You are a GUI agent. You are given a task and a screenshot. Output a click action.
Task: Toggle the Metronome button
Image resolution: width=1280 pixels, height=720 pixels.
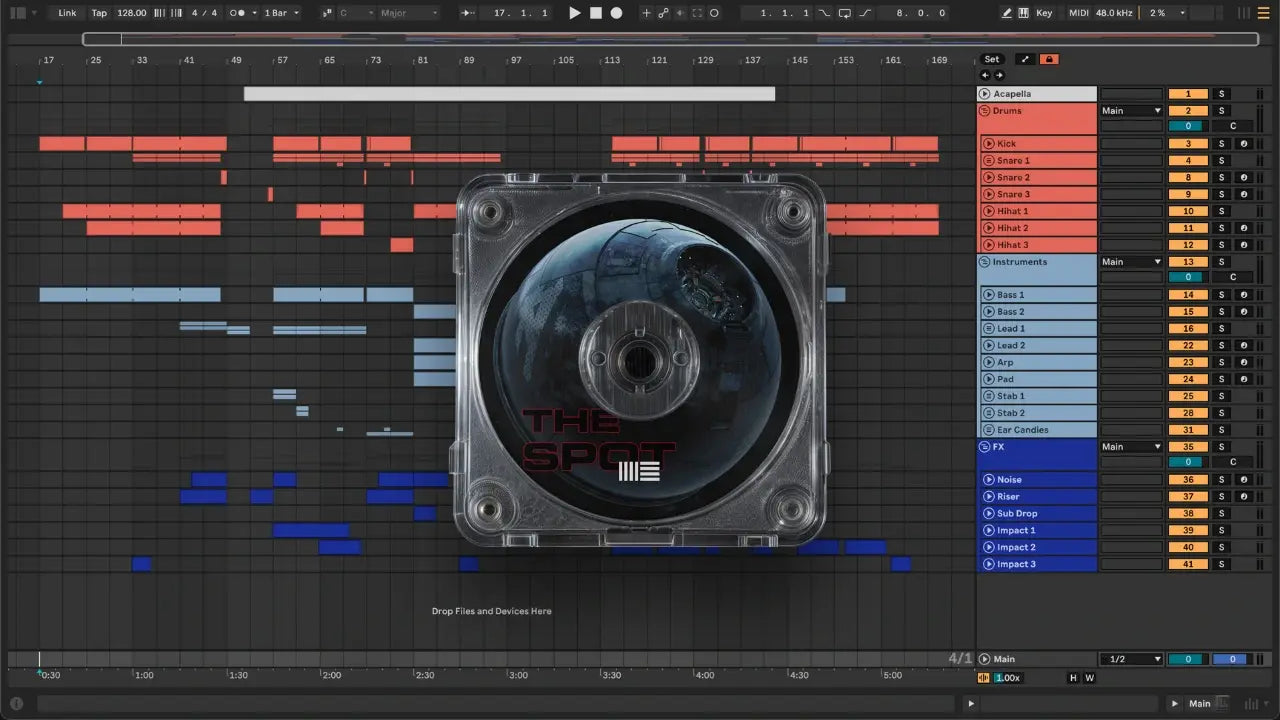237,13
